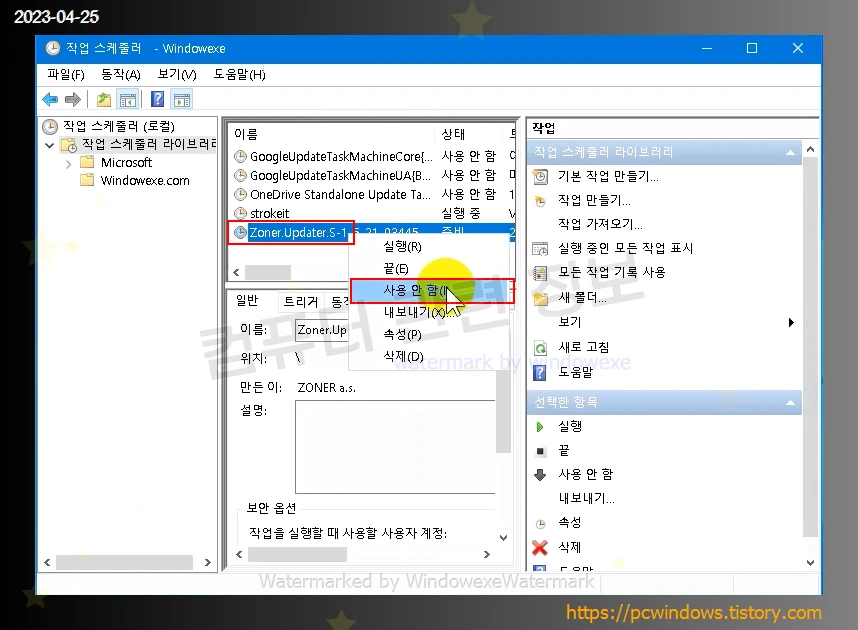The width and height of the screenshot is (858, 630).
Task: Toggle the console tree pane toolbar icon
Action: (127, 100)
